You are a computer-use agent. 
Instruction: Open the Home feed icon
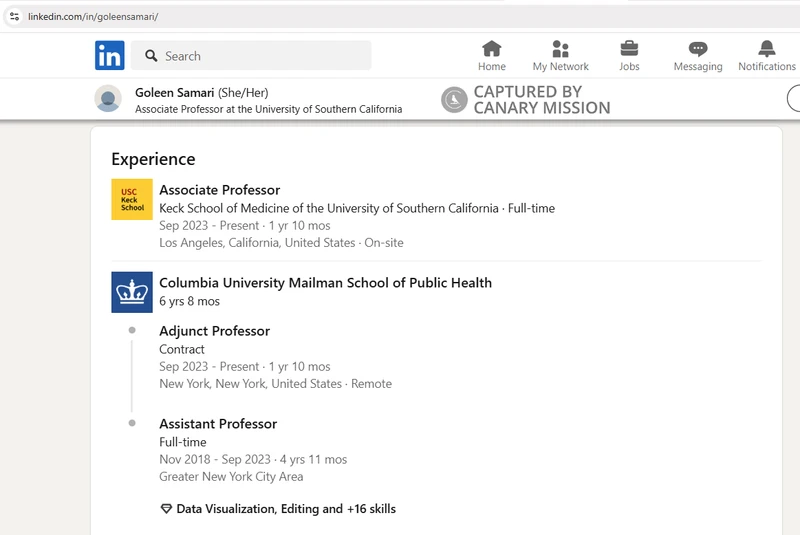pos(492,49)
